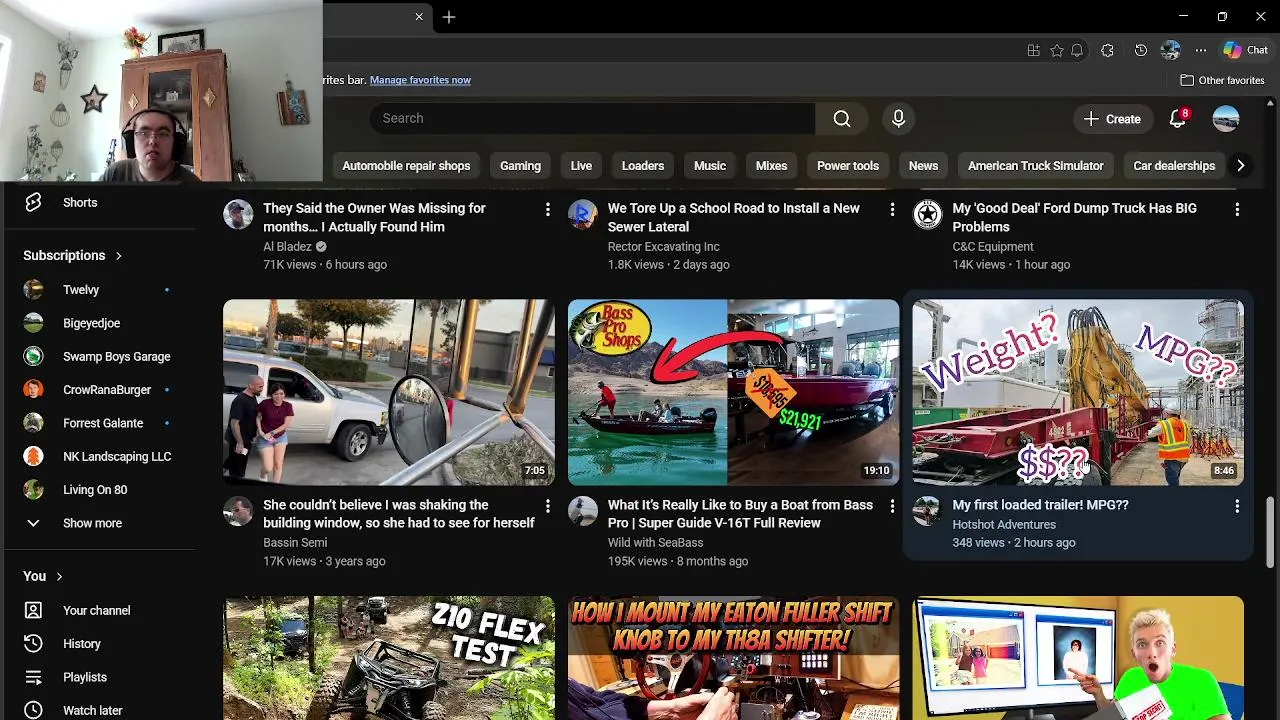The image size is (1280, 720).
Task: Open options for Rector Excavating video
Action: (892, 209)
